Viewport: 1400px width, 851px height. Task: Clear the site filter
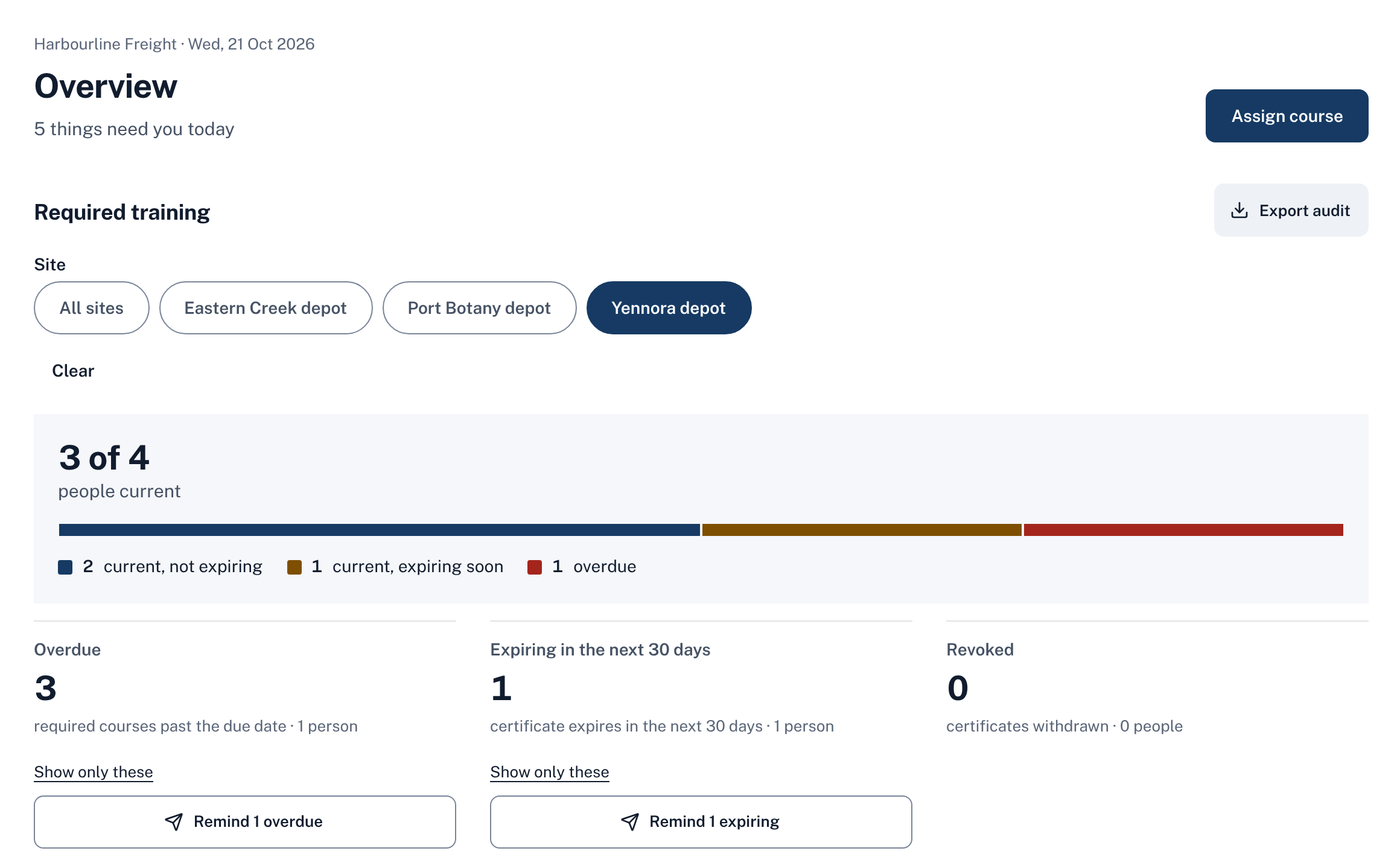coord(73,371)
